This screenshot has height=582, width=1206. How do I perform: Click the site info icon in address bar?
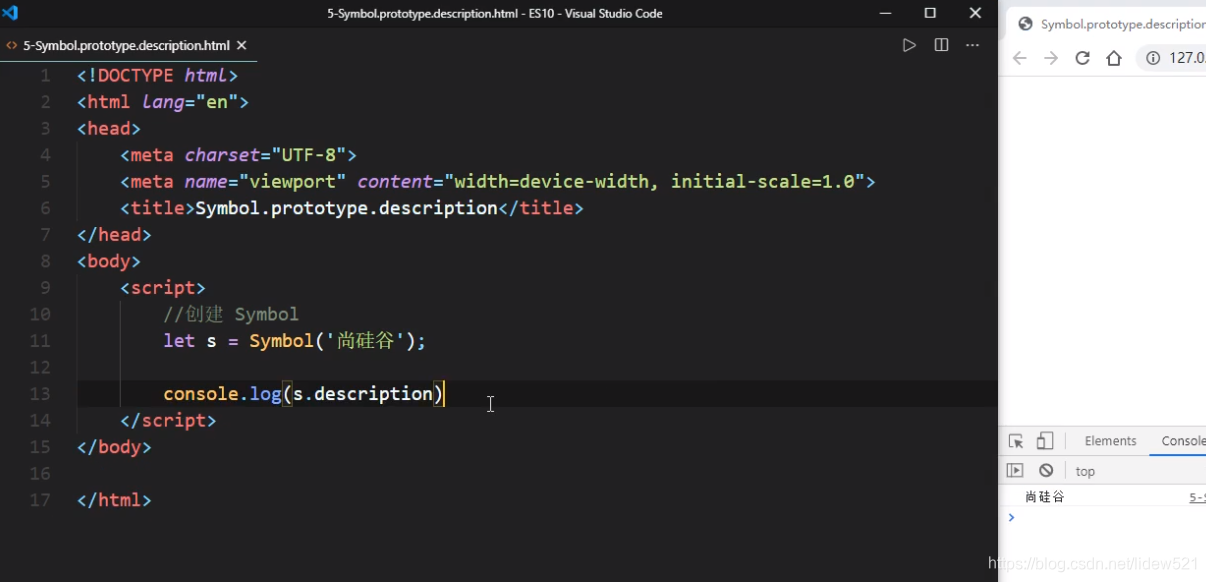point(1153,58)
